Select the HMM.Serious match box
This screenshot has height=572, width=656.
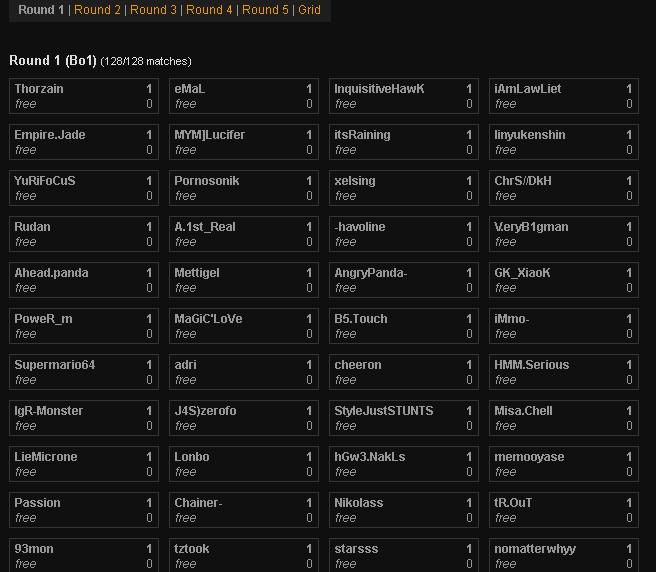(x=532, y=365)
